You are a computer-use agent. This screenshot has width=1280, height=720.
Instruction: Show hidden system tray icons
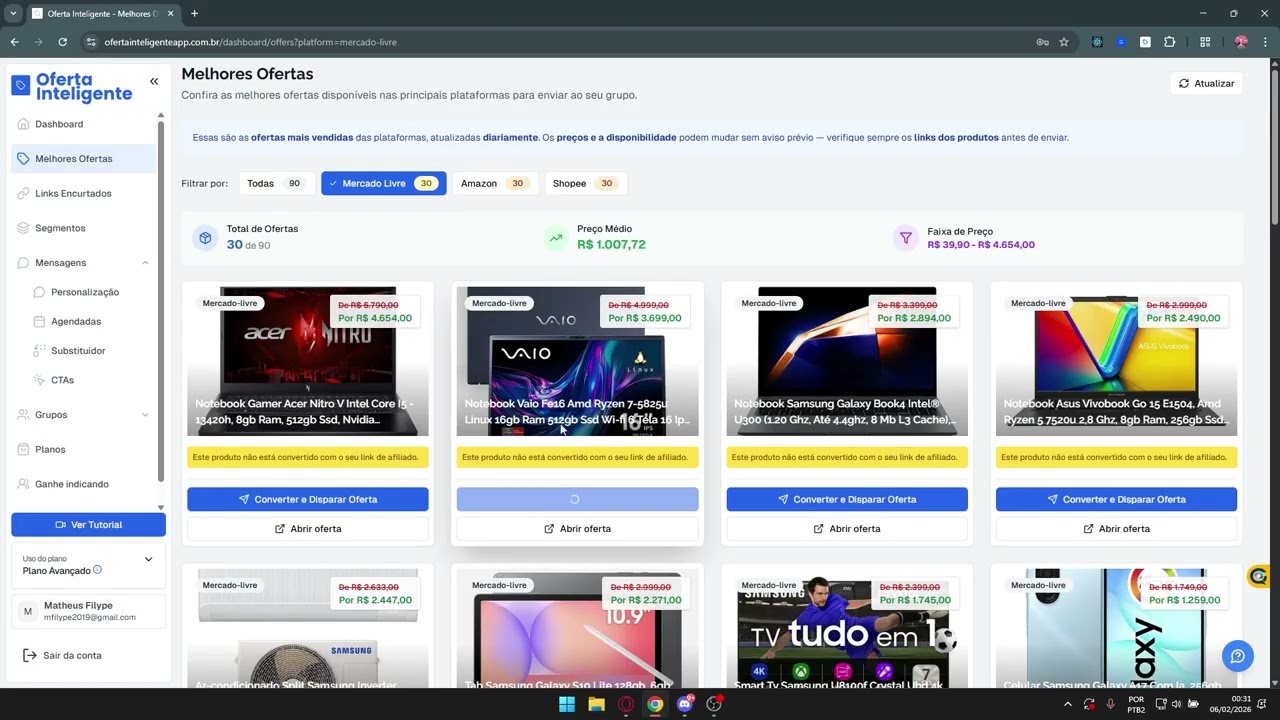coord(1067,704)
